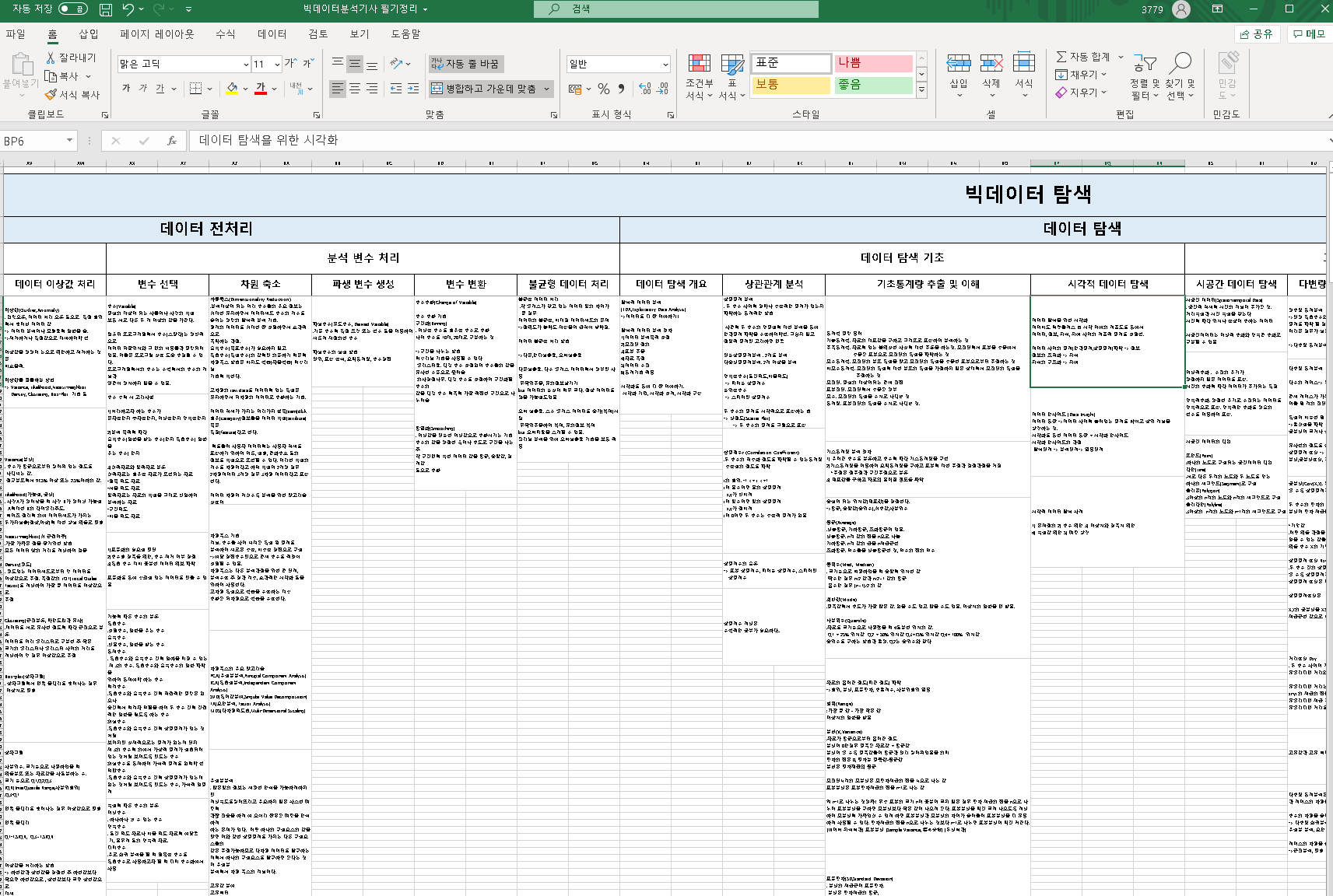Click the 서식 복사 format painter

[x=72, y=94]
